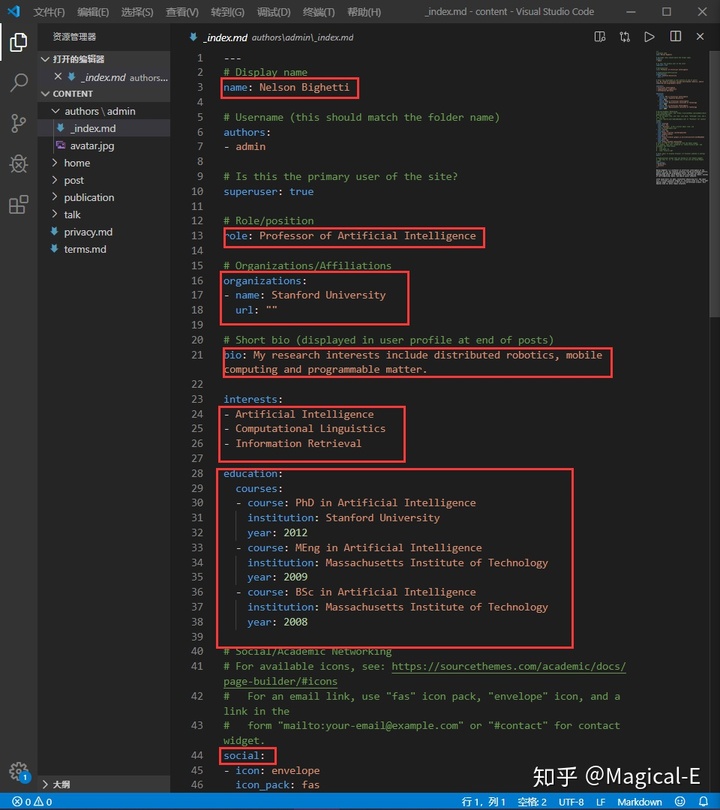
Task: Click the 行 1, 列 1 cursor position
Action: coord(483,802)
